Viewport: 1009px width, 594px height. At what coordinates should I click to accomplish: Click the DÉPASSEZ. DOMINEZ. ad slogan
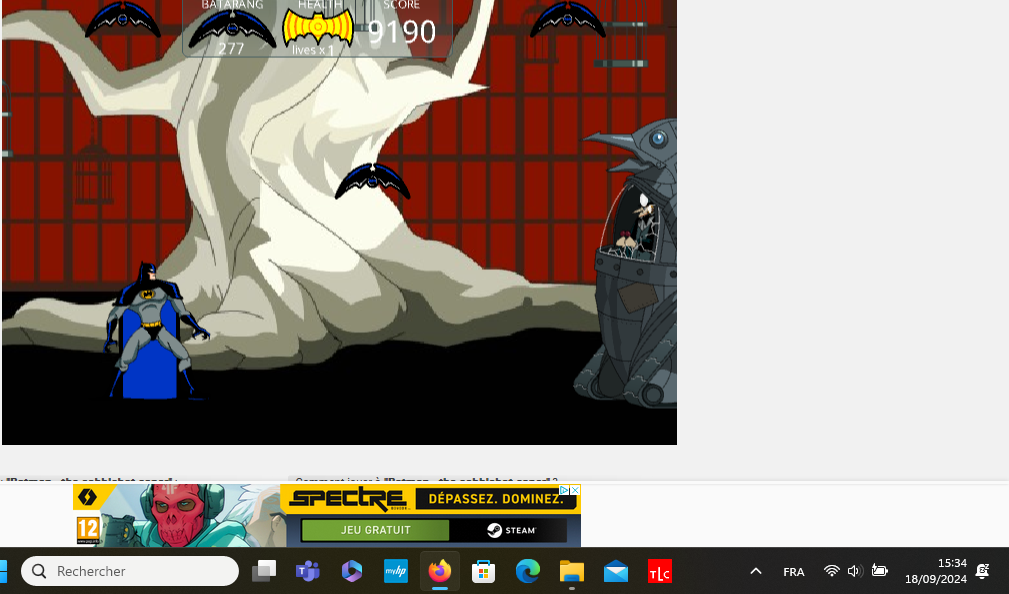point(495,499)
